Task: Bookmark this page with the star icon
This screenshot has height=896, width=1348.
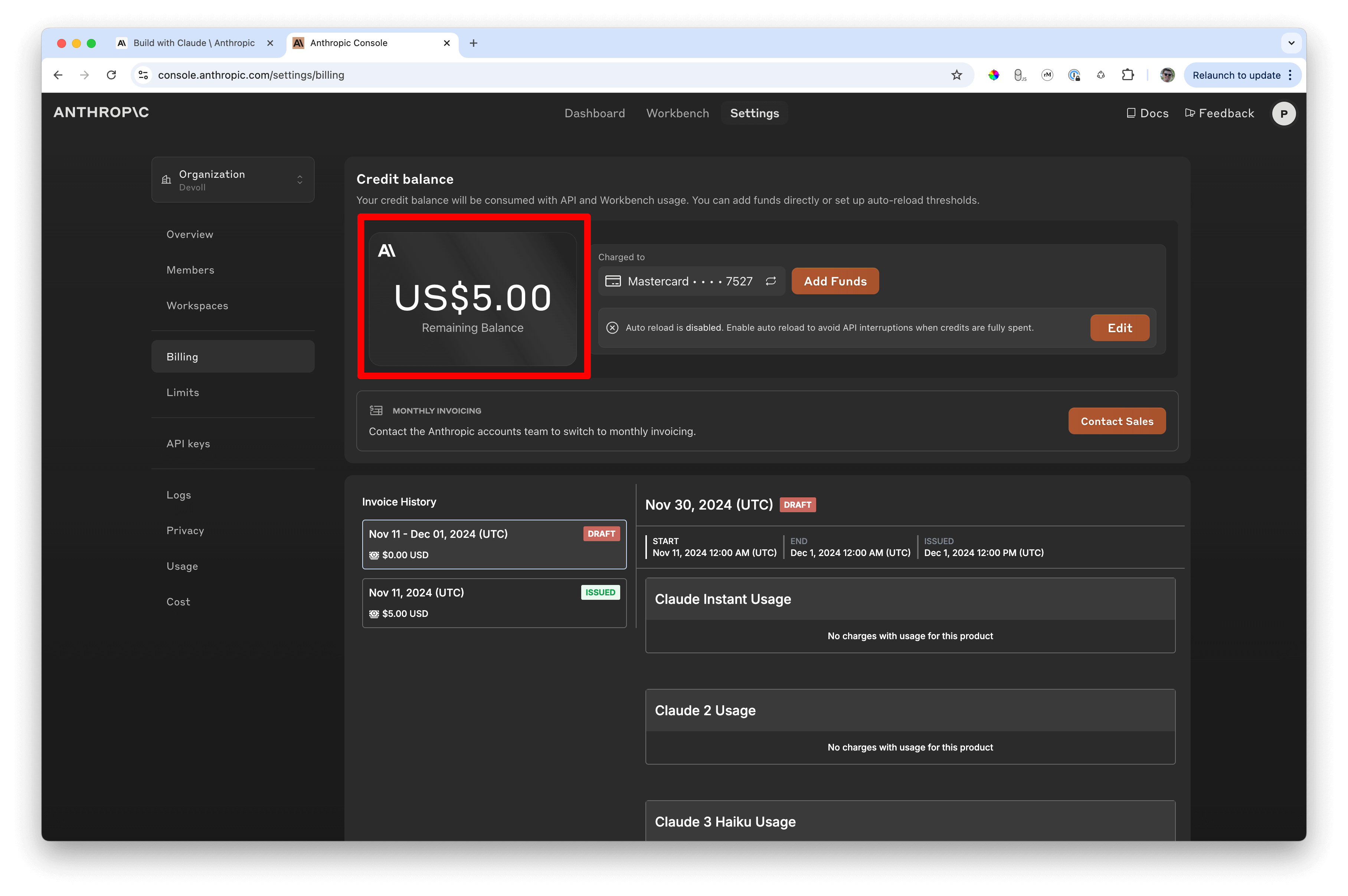Action: tap(956, 75)
